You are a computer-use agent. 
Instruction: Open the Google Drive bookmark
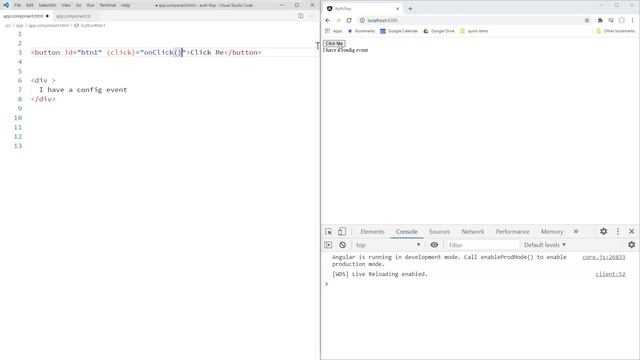439,31
